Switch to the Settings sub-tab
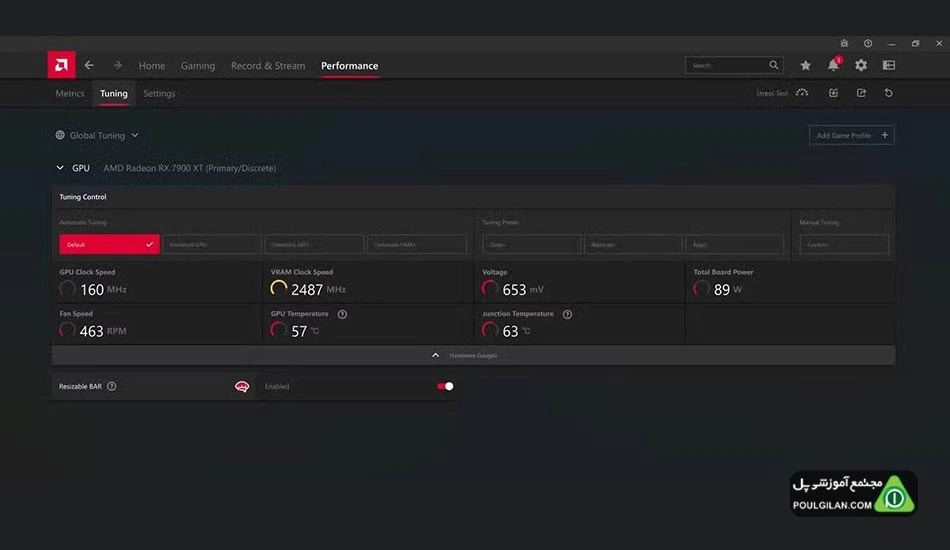950x550 pixels. [159, 93]
